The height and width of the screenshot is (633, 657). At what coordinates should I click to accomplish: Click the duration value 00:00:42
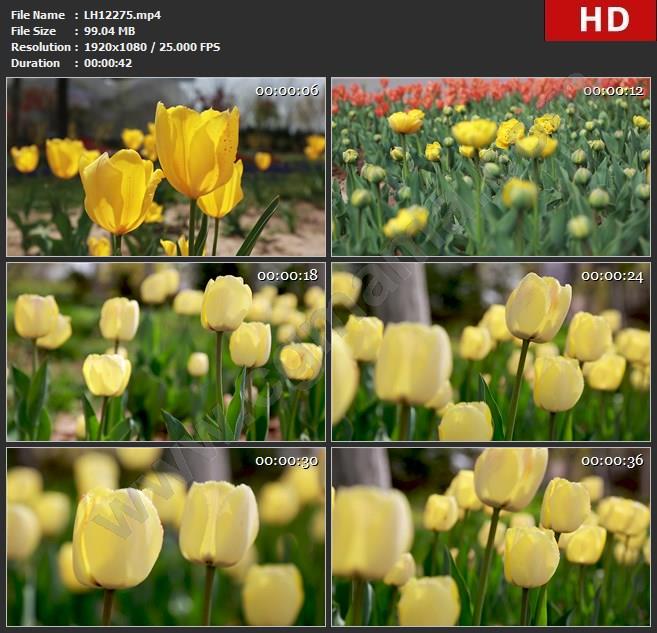[108, 63]
